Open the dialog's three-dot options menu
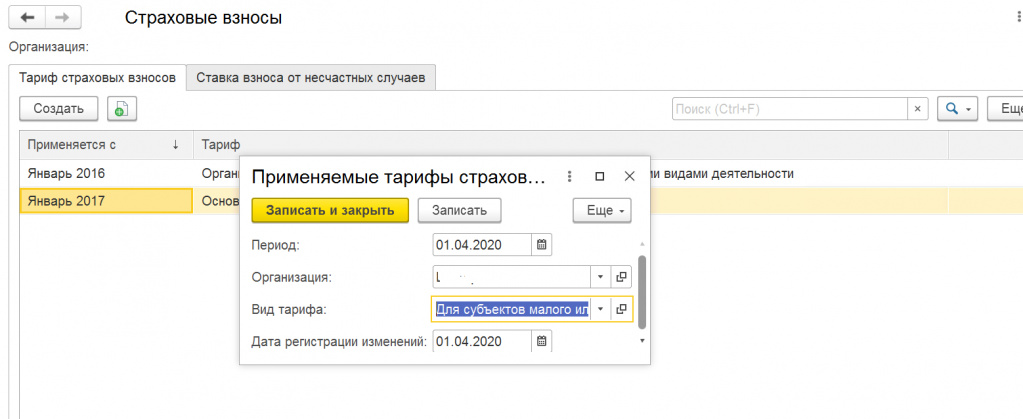The image size is (1023, 419). tap(569, 177)
